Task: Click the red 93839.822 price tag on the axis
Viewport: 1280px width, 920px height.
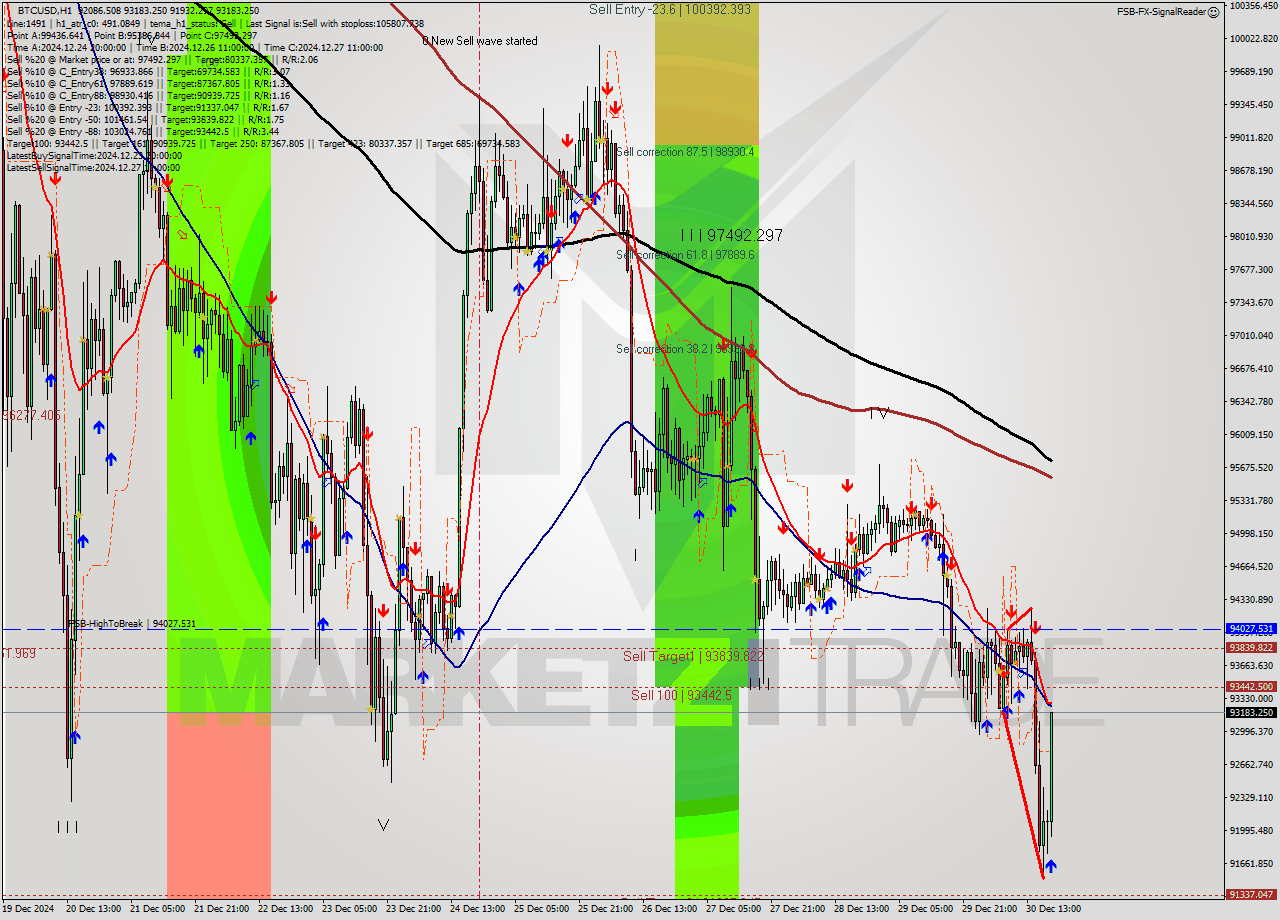Action: click(1250, 648)
